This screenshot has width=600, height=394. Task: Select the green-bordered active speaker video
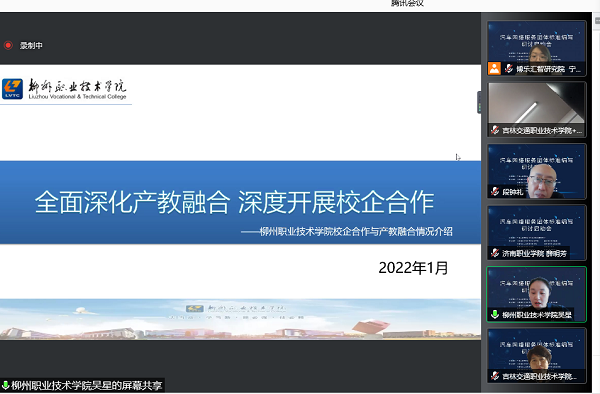click(x=536, y=294)
